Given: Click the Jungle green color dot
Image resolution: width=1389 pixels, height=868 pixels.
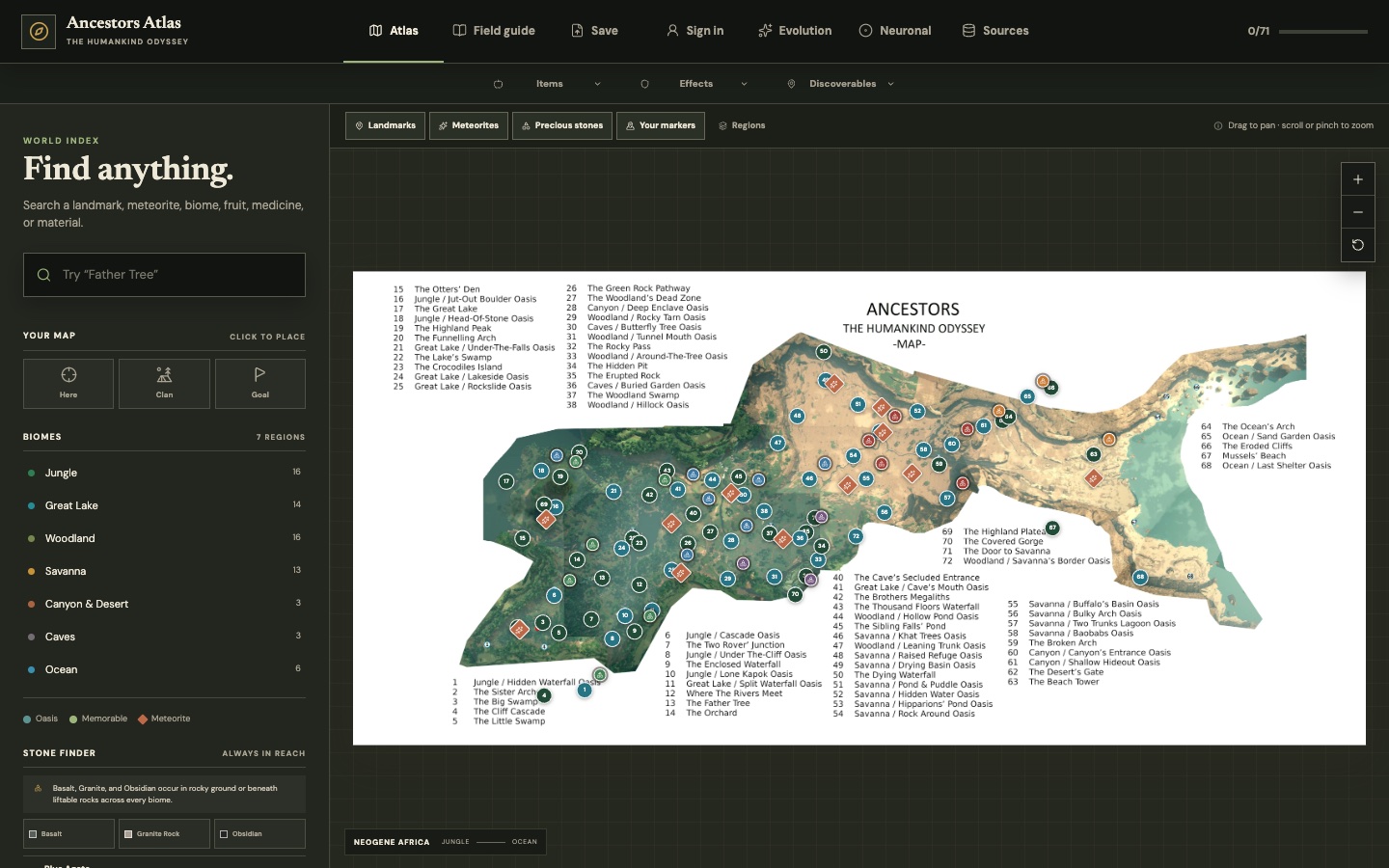Looking at the screenshot, I should pos(32,473).
